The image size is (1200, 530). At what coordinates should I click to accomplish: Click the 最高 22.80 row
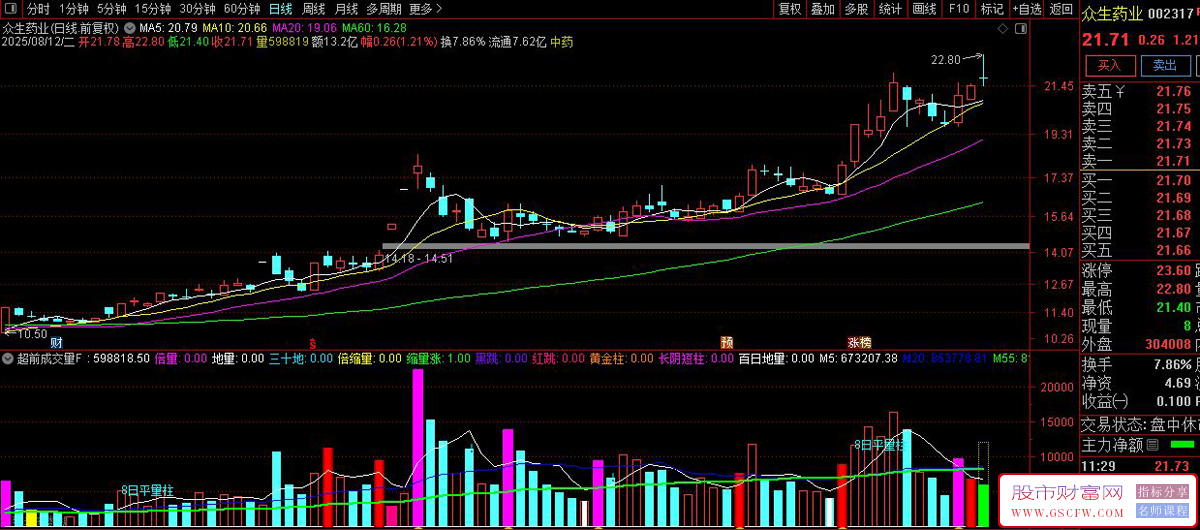(1140, 289)
